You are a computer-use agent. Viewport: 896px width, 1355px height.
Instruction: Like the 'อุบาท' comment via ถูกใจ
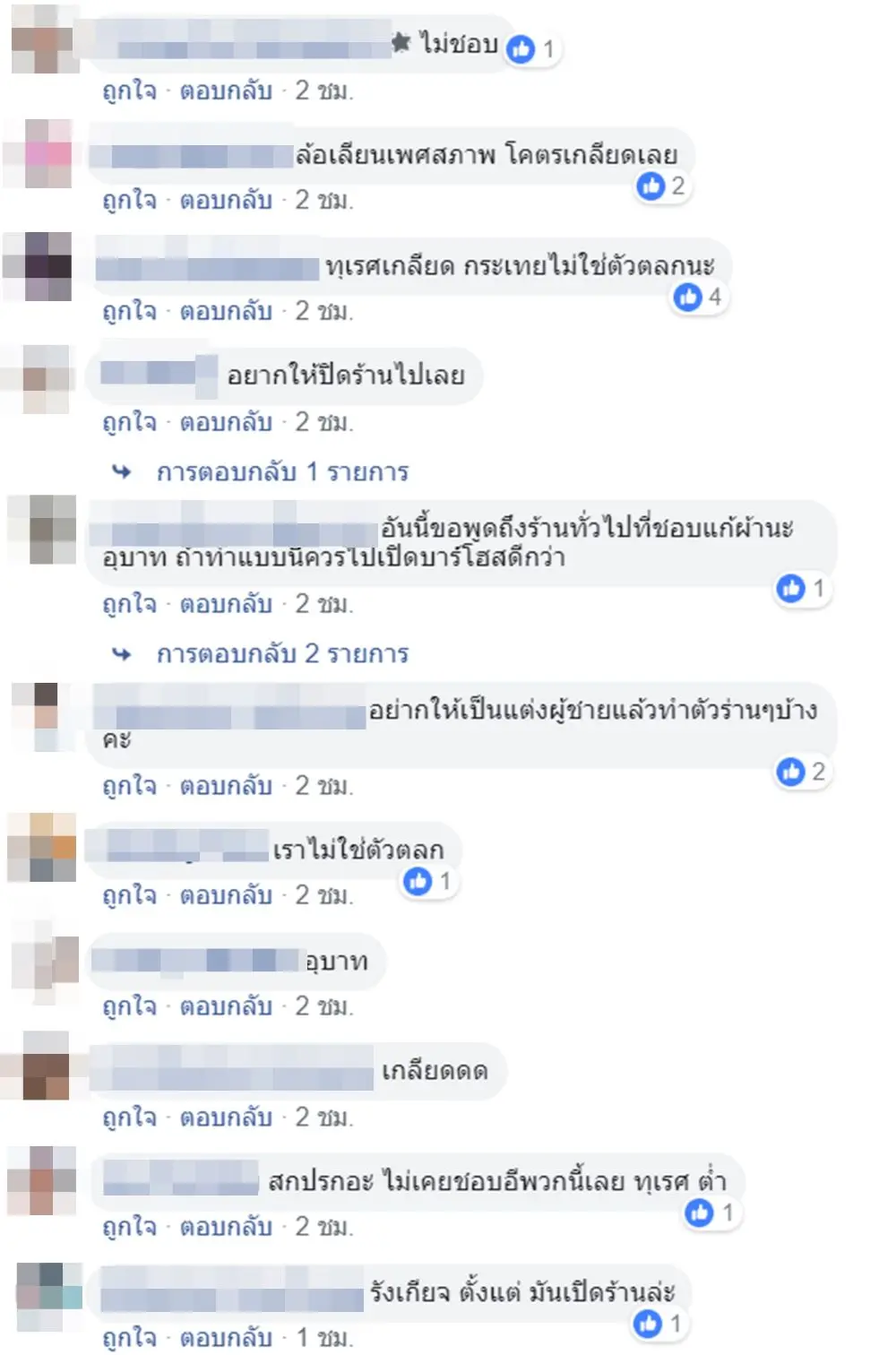[x=129, y=1006]
